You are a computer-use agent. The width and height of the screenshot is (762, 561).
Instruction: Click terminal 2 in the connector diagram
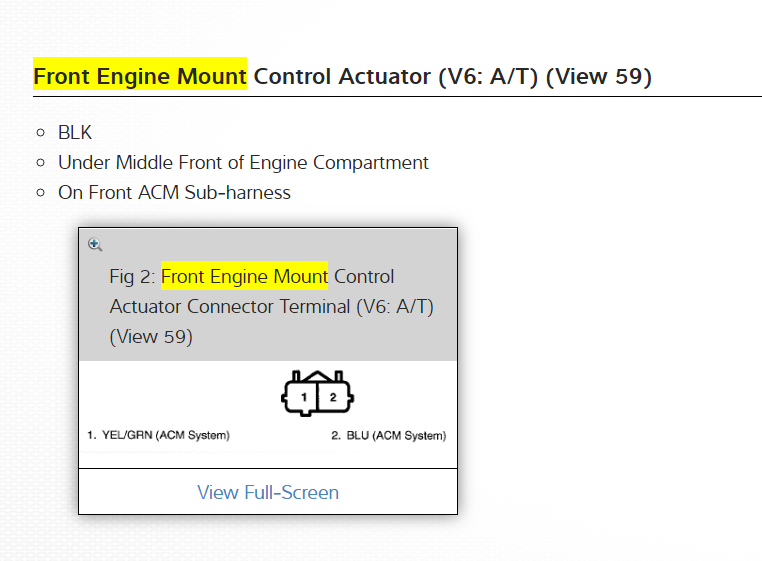click(x=334, y=397)
